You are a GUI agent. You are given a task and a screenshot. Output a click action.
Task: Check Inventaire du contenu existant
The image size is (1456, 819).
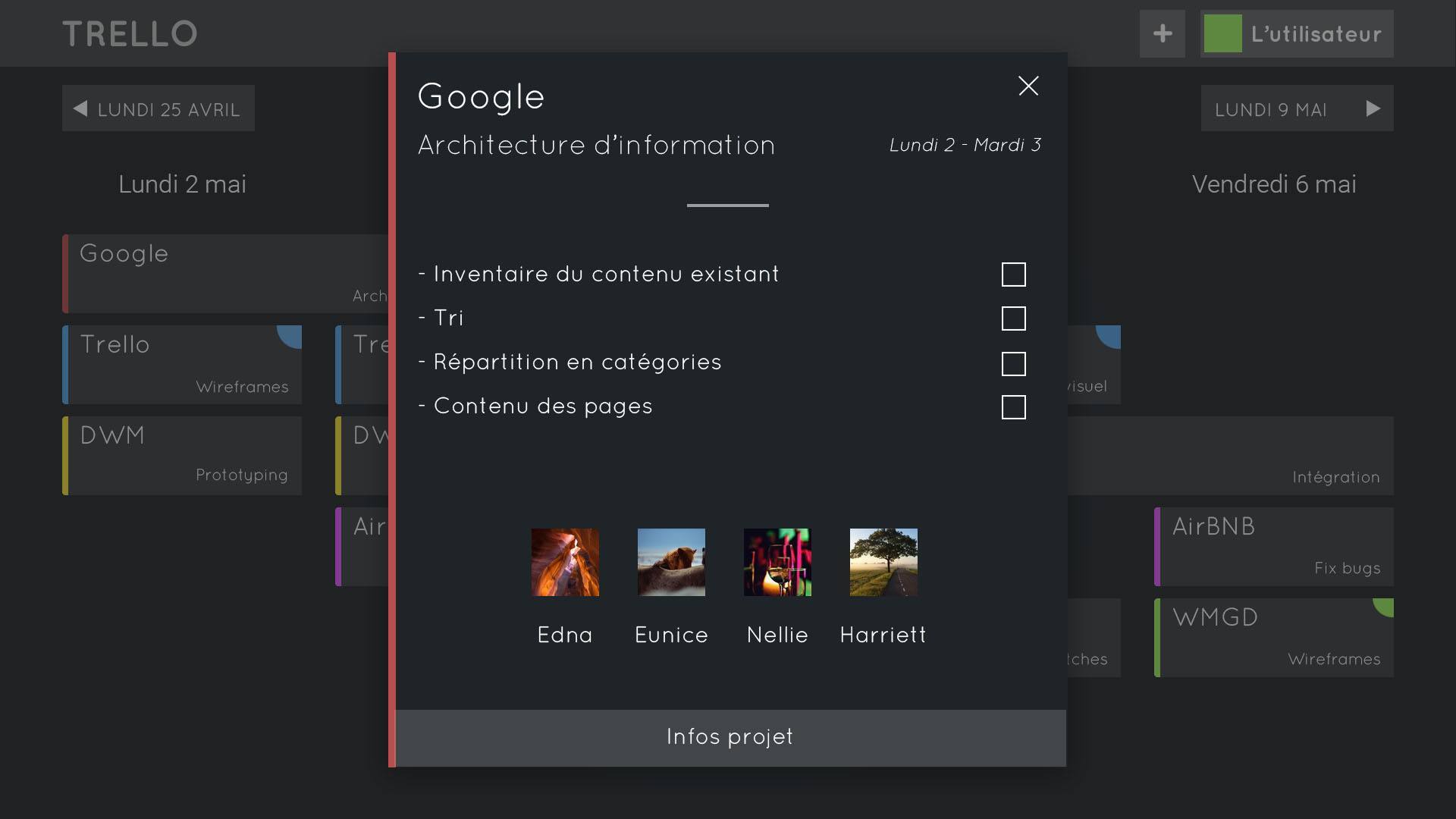[x=1013, y=275]
